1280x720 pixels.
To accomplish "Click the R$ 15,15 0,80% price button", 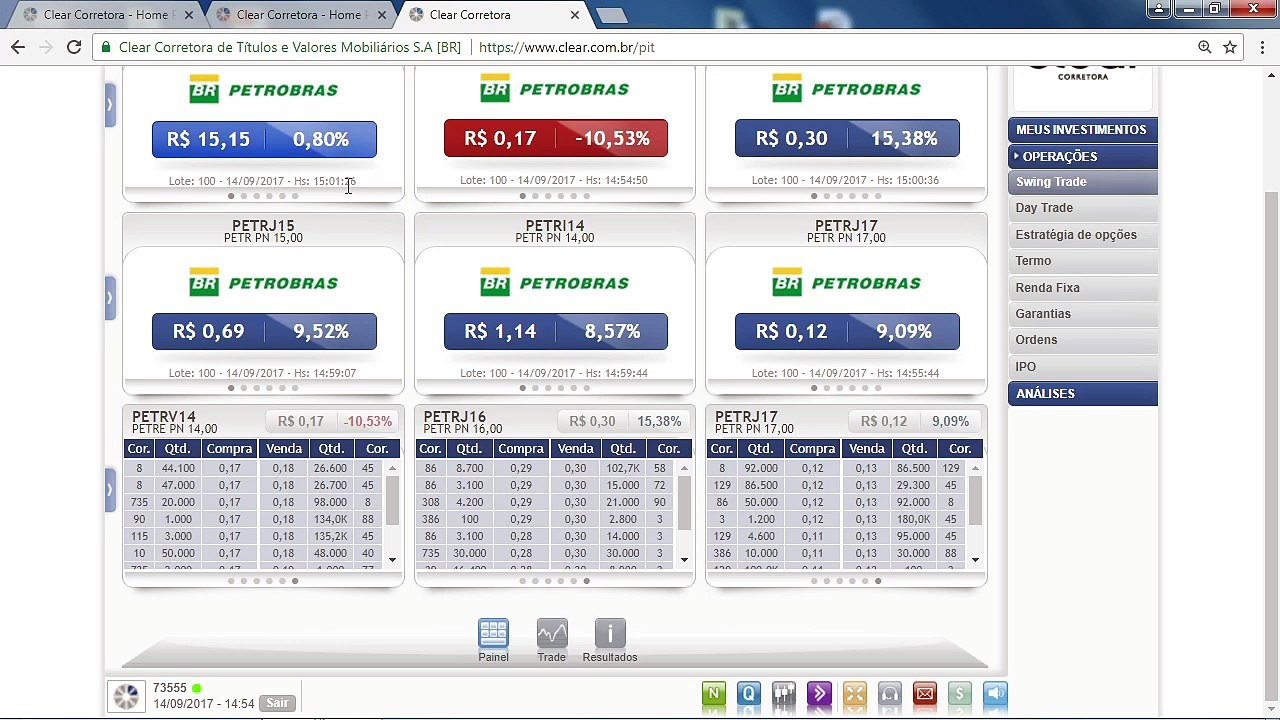I will tap(264, 139).
